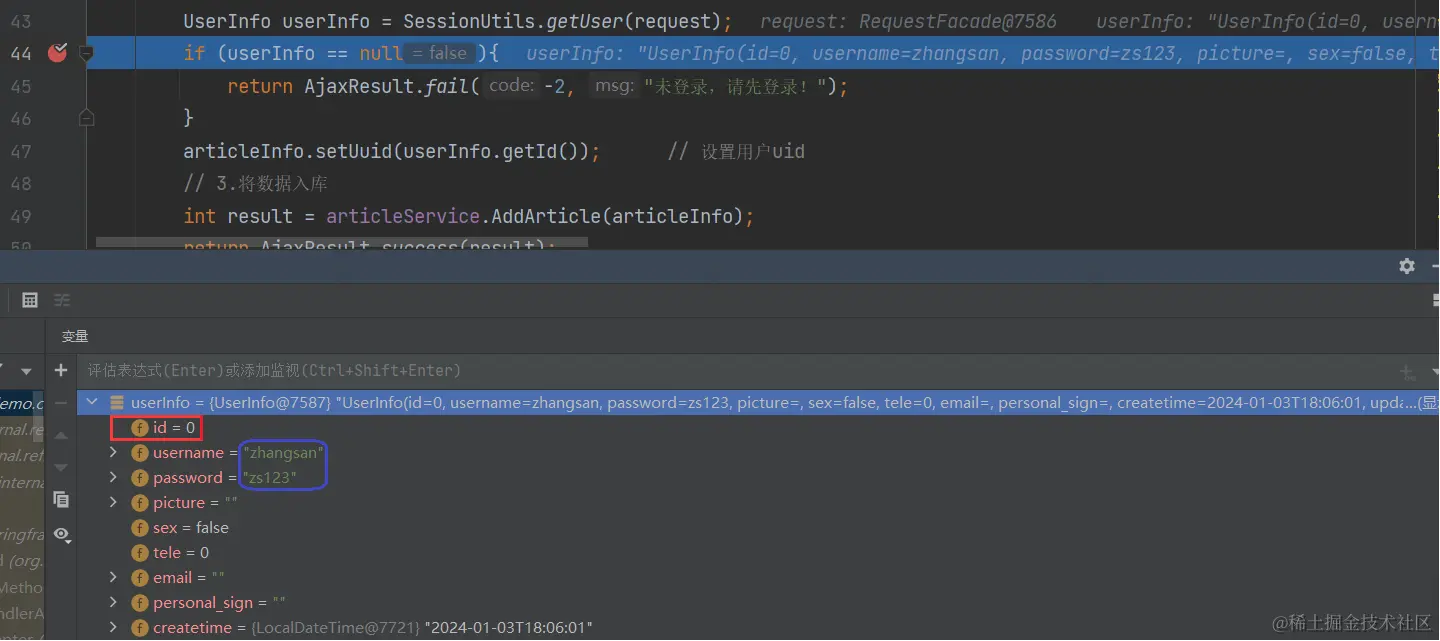Select the "sex = false" variable row
The height and width of the screenshot is (641, 1440).
(758, 528)
